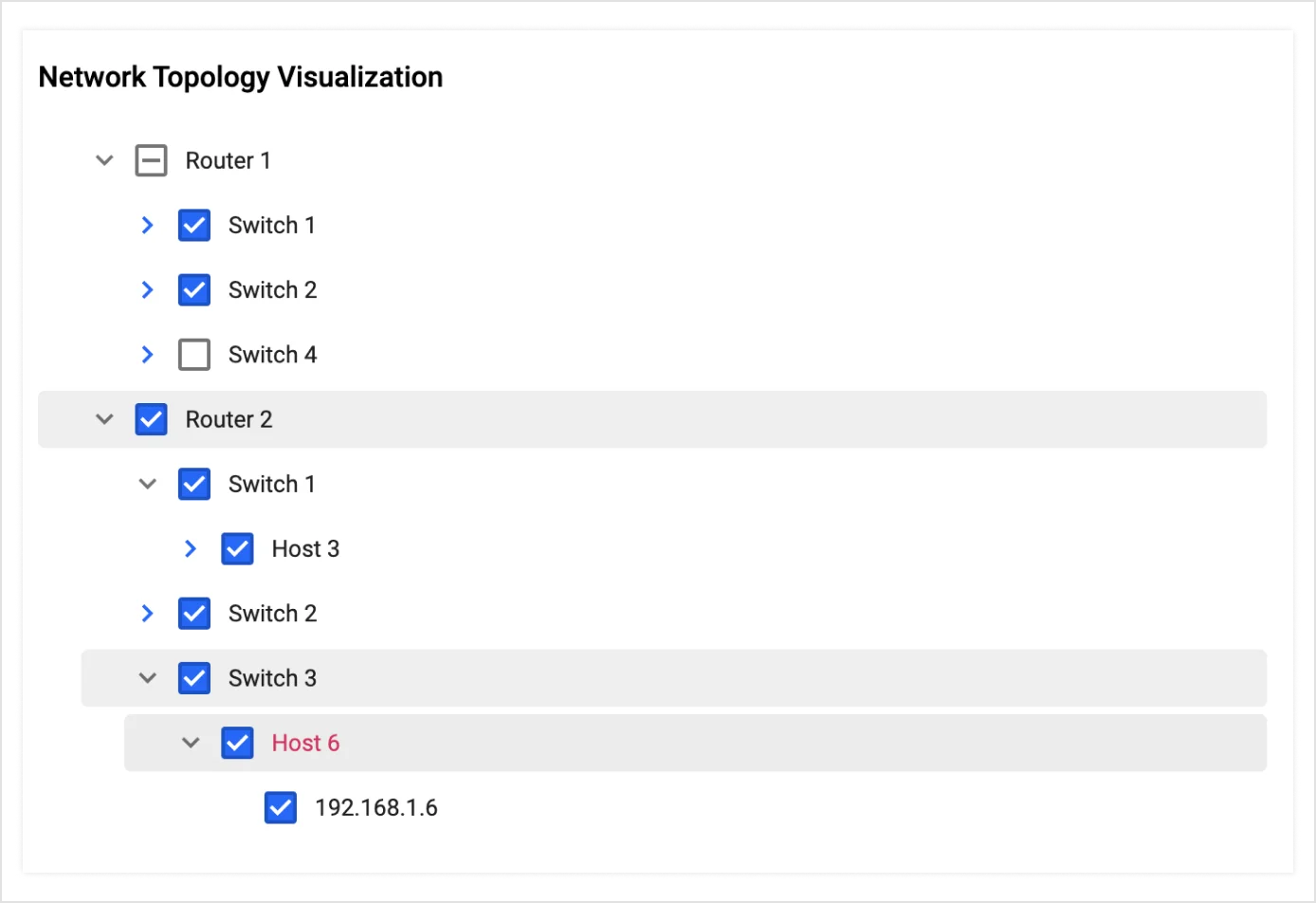Expand the Switch 4 node

(148, 355)
